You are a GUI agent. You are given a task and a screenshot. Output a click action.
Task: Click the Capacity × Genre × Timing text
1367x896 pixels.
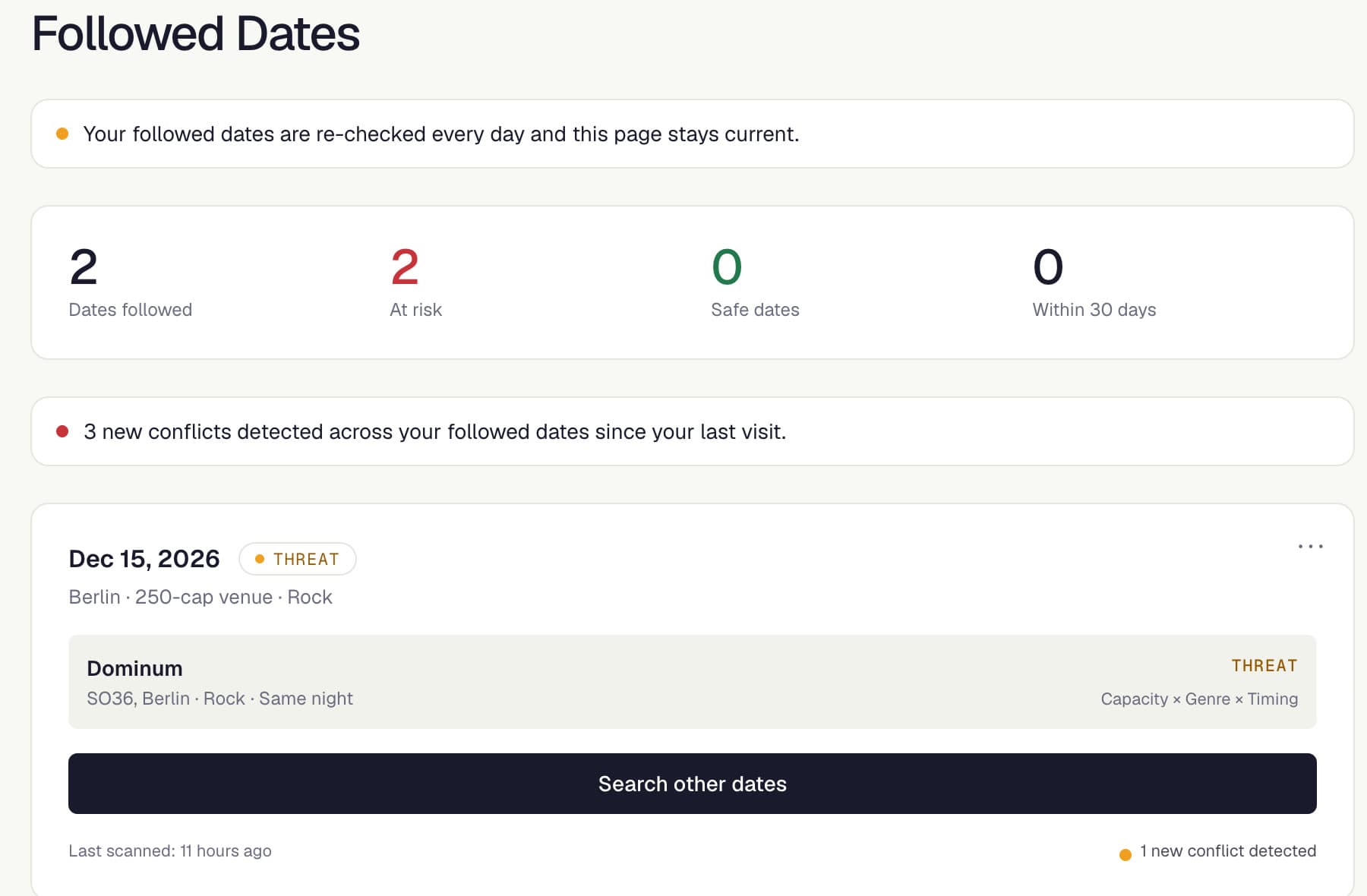(x=1199, y=699)
